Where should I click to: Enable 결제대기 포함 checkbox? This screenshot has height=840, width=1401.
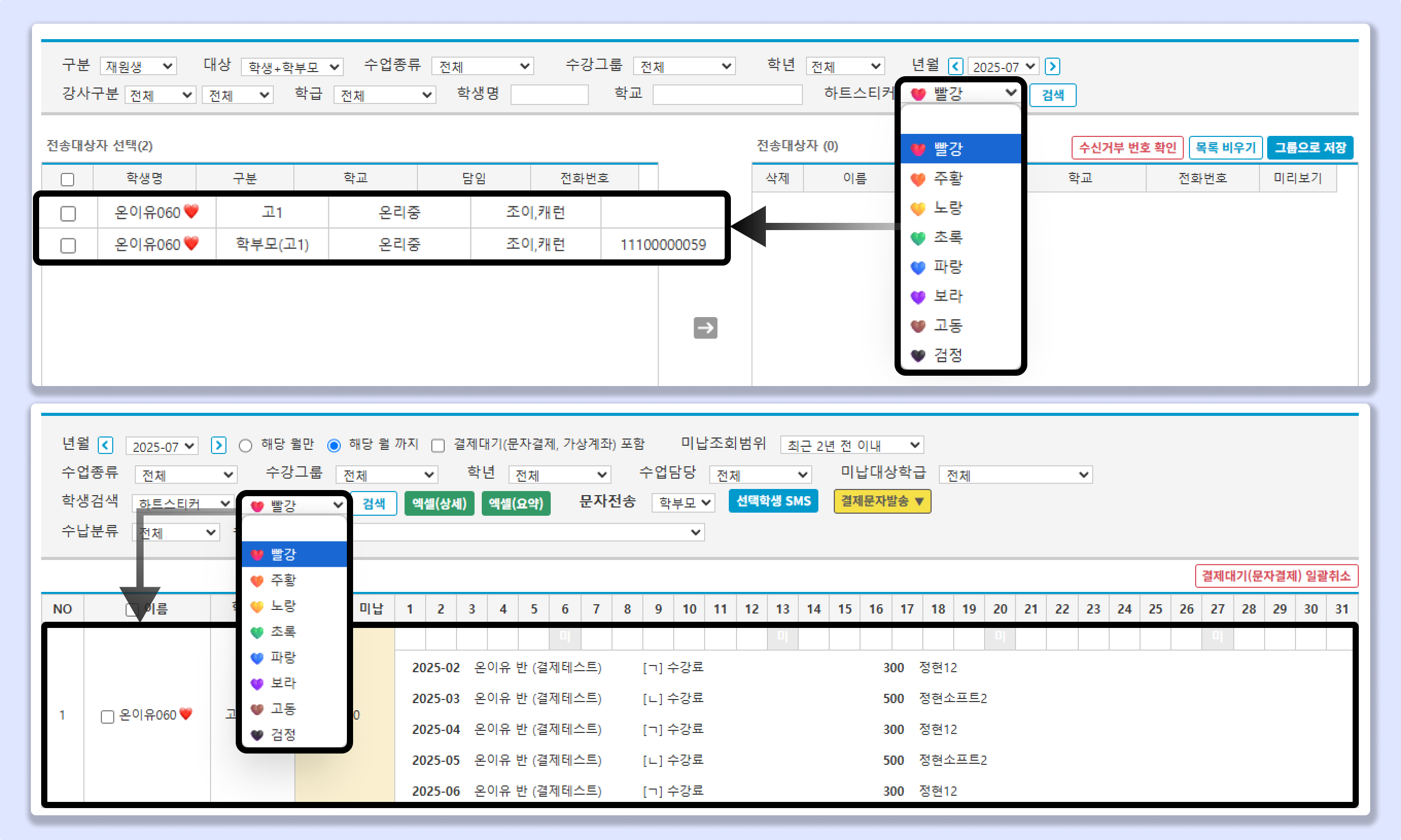(x=437, y=446)
